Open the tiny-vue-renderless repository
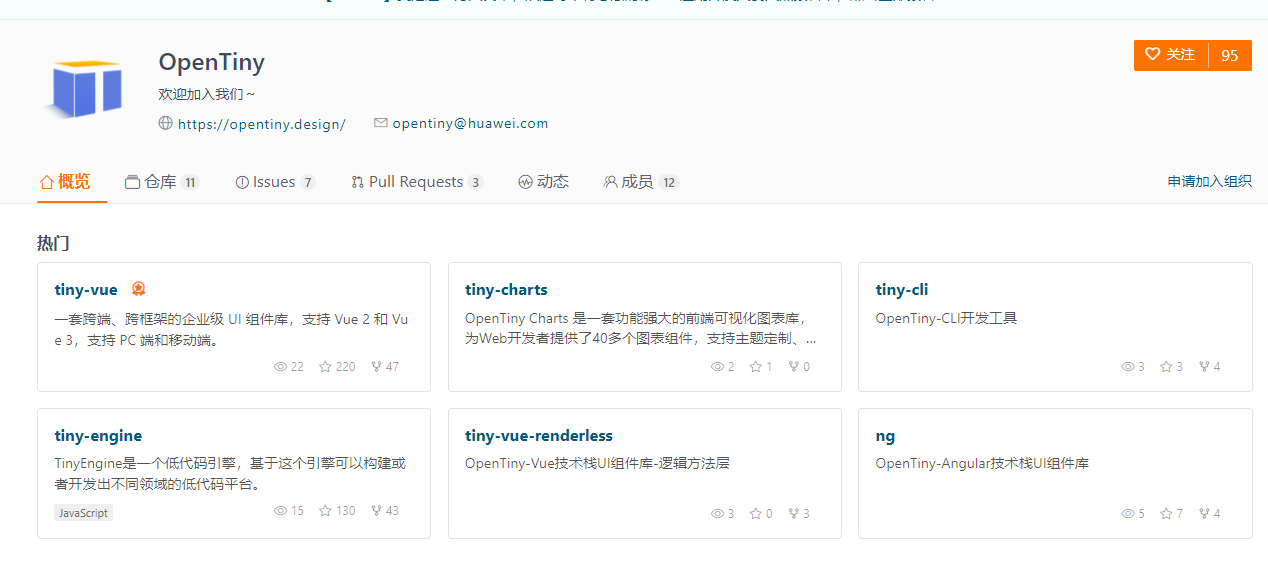The height and width of the screenshot is (566, 1268). click(539, 436)
